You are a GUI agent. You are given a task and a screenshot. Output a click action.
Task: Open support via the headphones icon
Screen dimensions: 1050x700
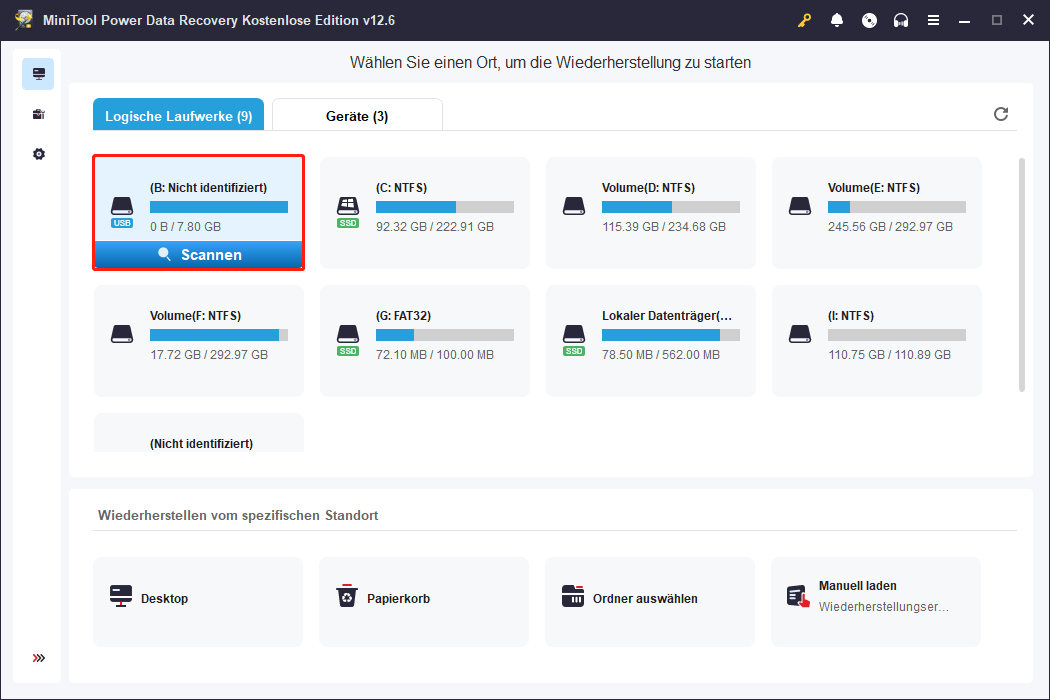point(901,20)
